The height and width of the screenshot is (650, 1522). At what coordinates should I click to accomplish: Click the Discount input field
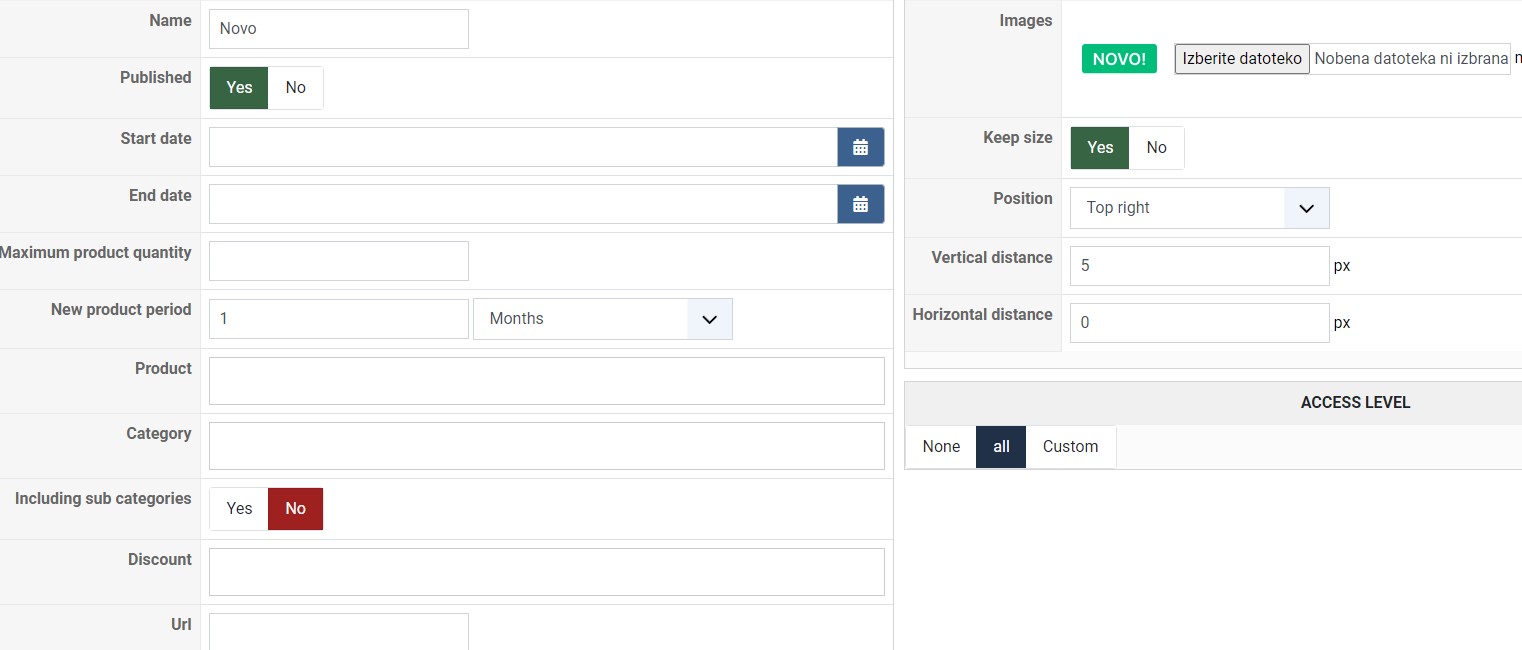point(546,572)
